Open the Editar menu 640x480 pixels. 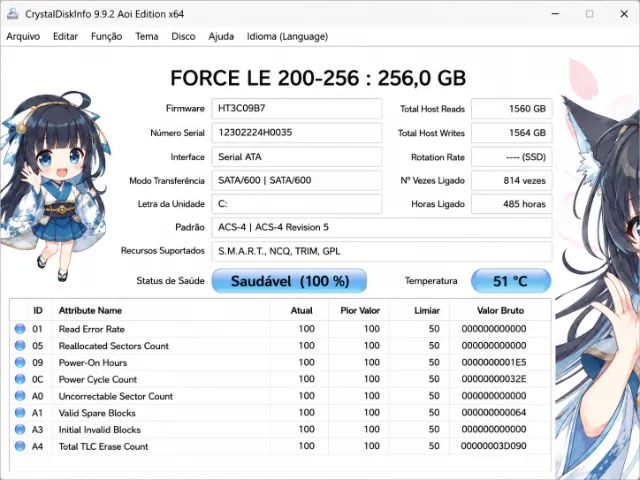click(x=65, y=37)
